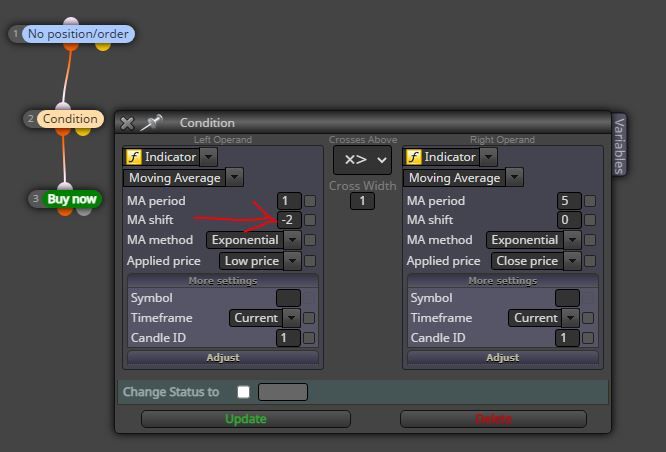Collapse left operand More settings section

tap(223, 281)
